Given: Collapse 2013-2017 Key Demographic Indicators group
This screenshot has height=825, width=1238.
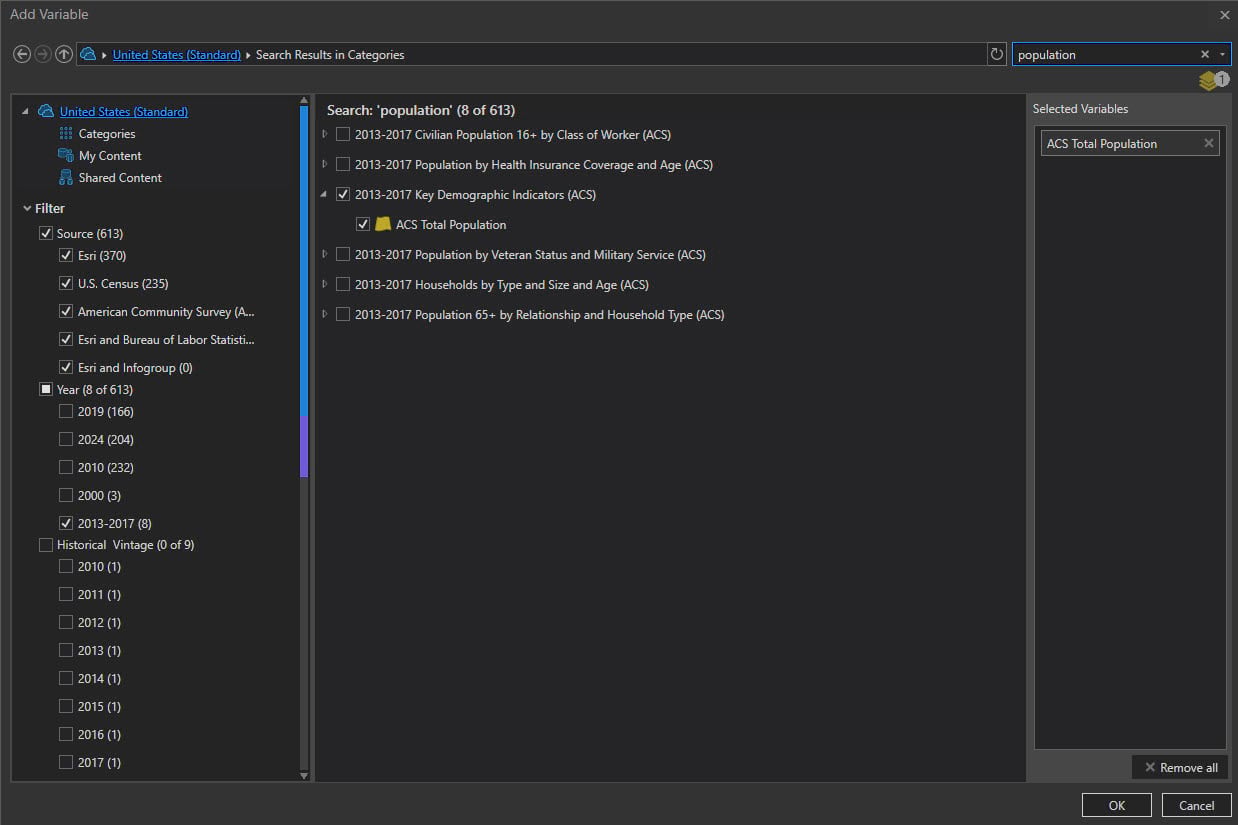Looking at the screenshot, I should [x=324, y=195].
